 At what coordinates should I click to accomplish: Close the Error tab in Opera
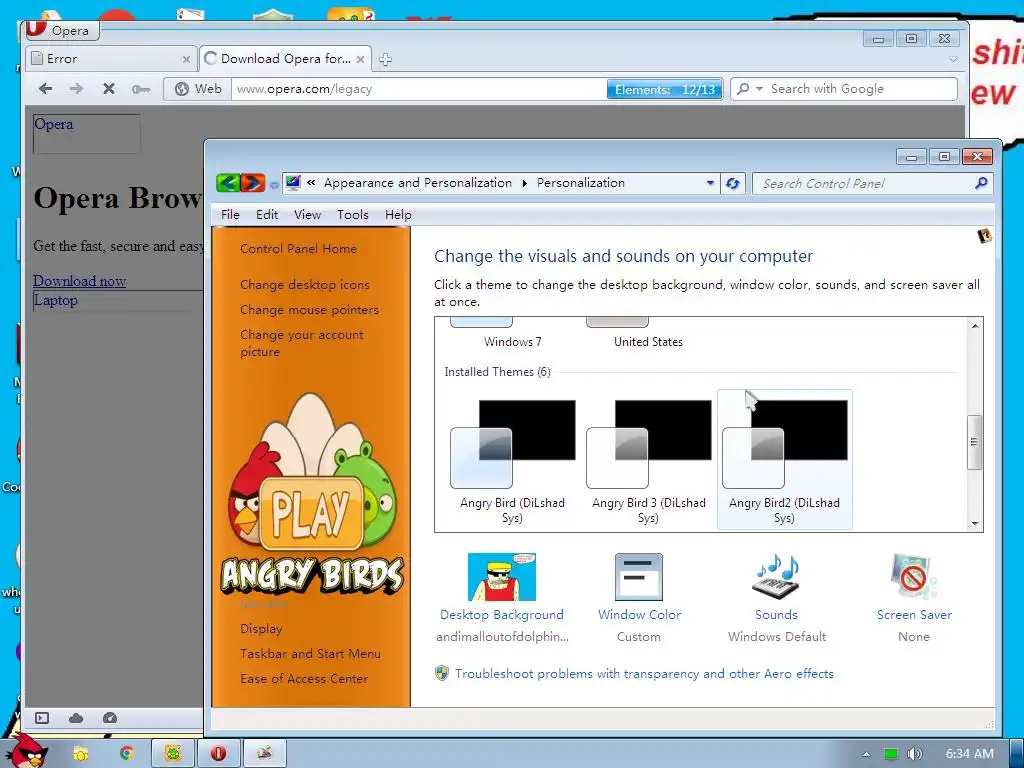[186, 59]
